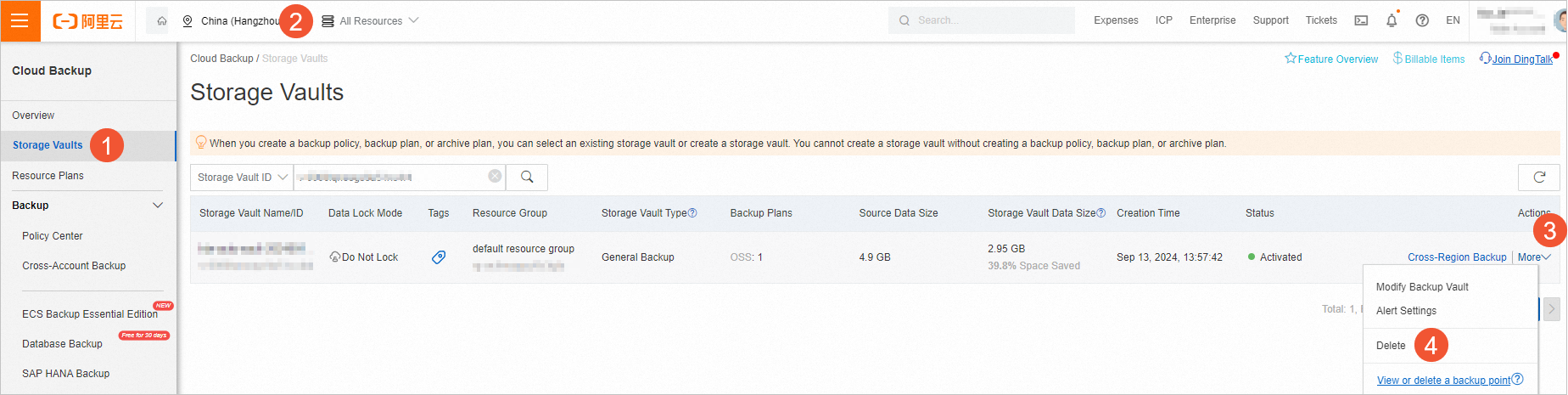1568x395 pixels.
Task: Expand the More actions dropdown
Action: point(1533,257)
